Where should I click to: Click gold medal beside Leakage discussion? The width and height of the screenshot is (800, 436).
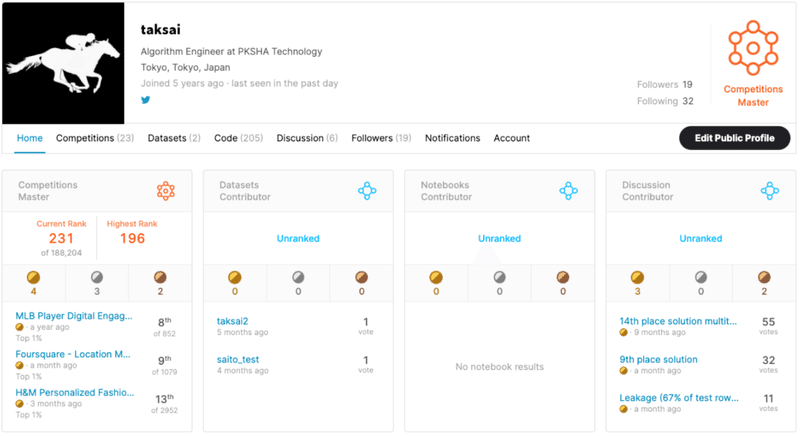pos(623,409)
